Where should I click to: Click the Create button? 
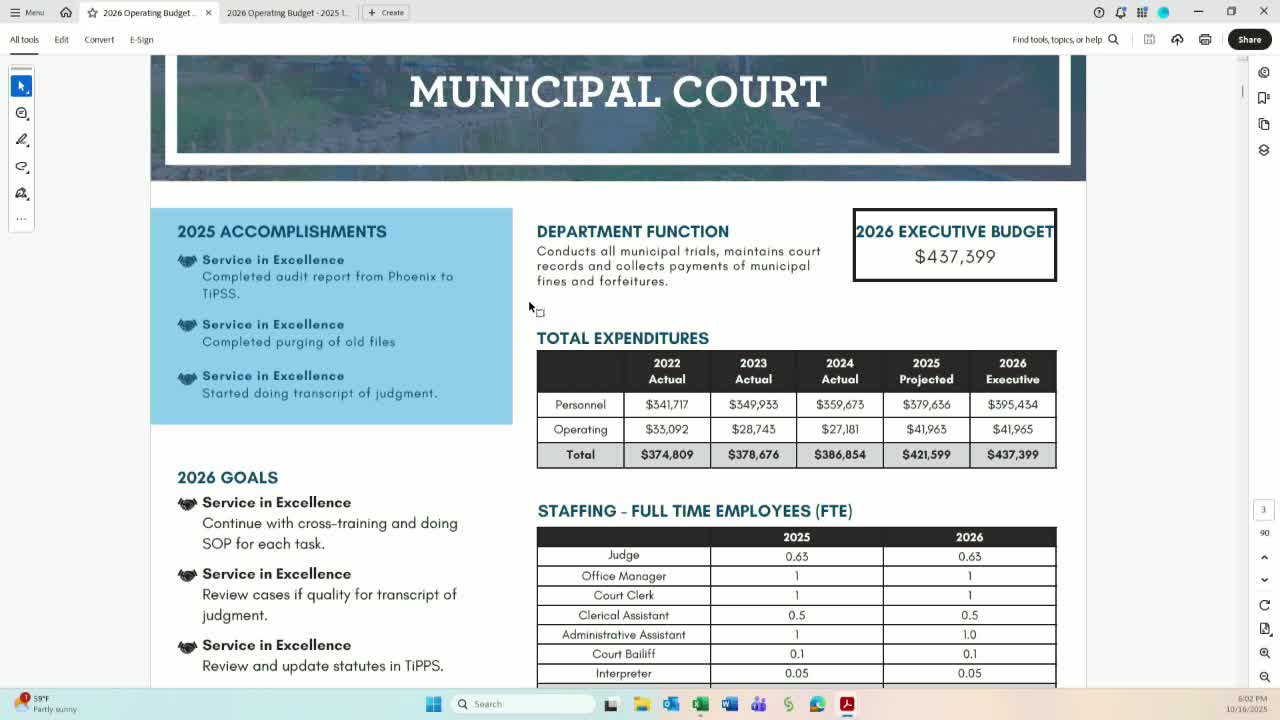coord(385,13)
